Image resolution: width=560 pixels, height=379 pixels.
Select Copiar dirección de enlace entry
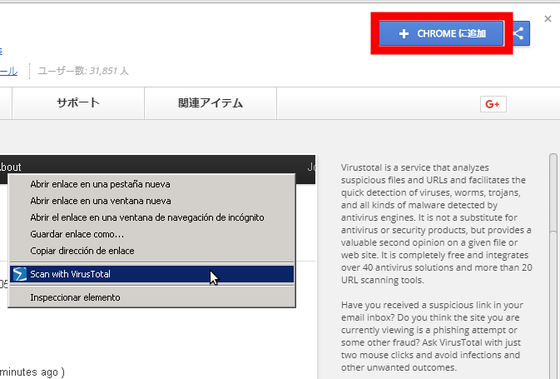click(152, 251)
